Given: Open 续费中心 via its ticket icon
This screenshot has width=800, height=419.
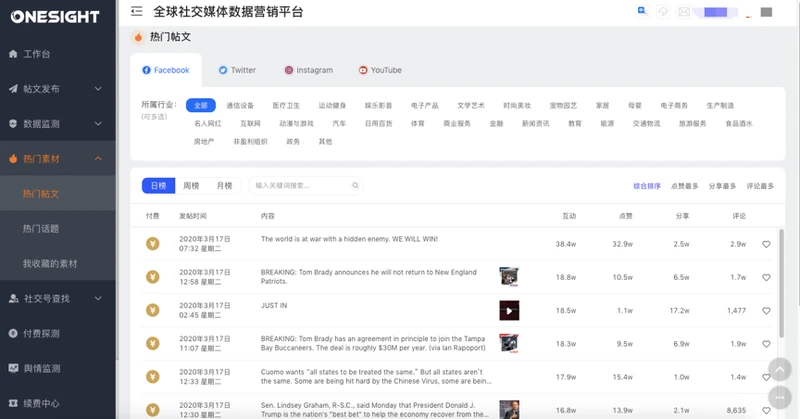Looking at the screenshot, I should point(13,403).
